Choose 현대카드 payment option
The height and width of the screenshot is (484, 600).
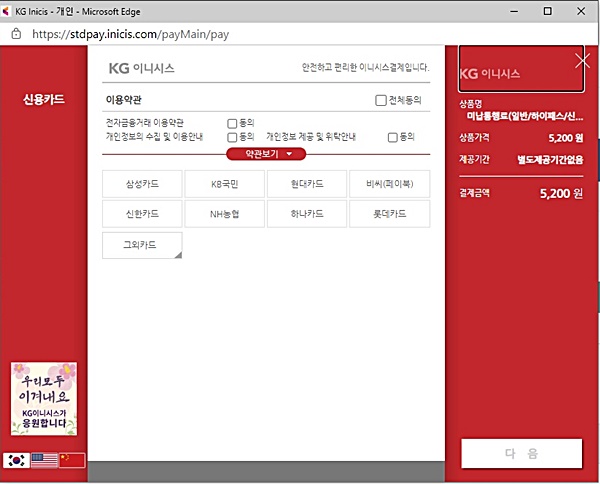(307, 184)
